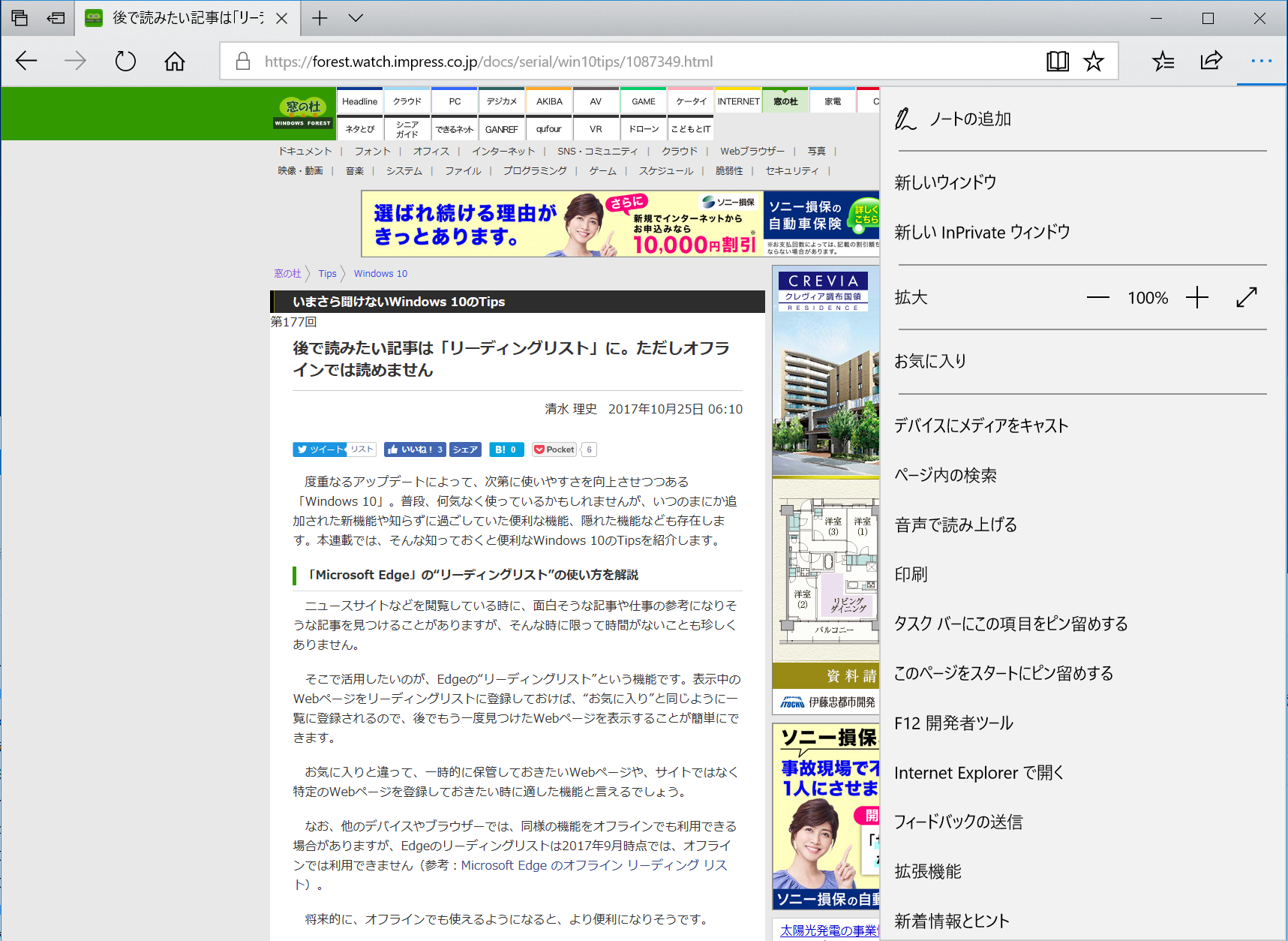Open a new tab with the plus button
This screenshot has width=1288, height=941.
pos(320,17)
